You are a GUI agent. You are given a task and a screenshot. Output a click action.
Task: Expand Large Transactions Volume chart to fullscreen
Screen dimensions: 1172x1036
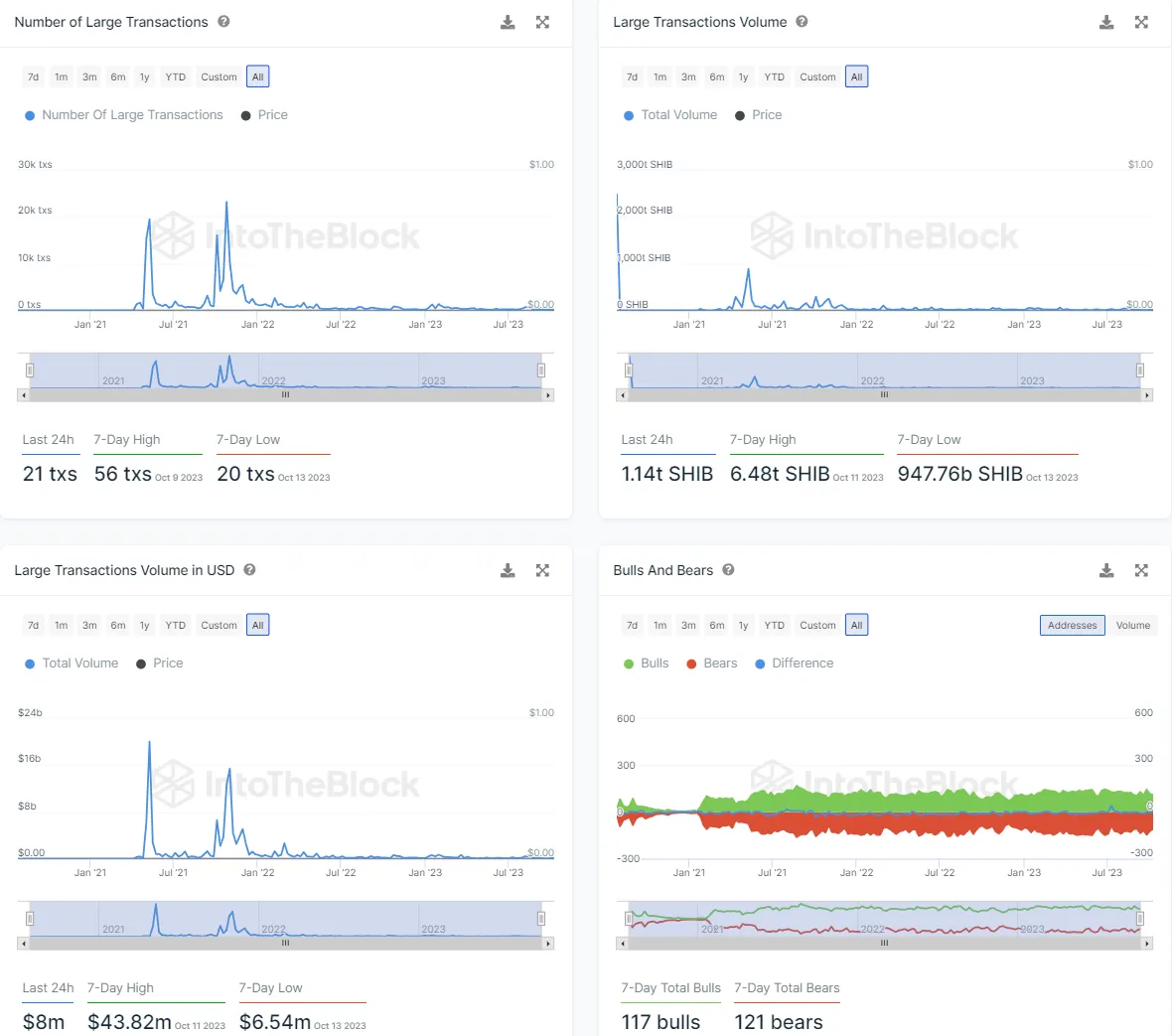click(1141, 22)
